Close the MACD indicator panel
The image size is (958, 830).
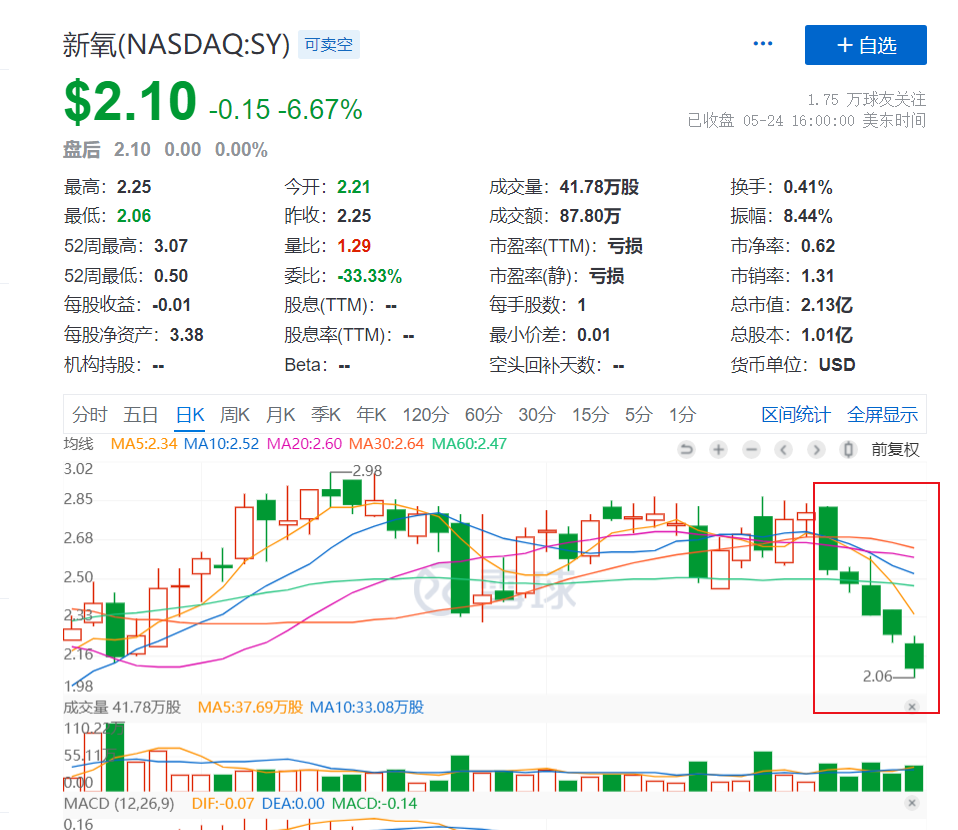tap(912, 803)
